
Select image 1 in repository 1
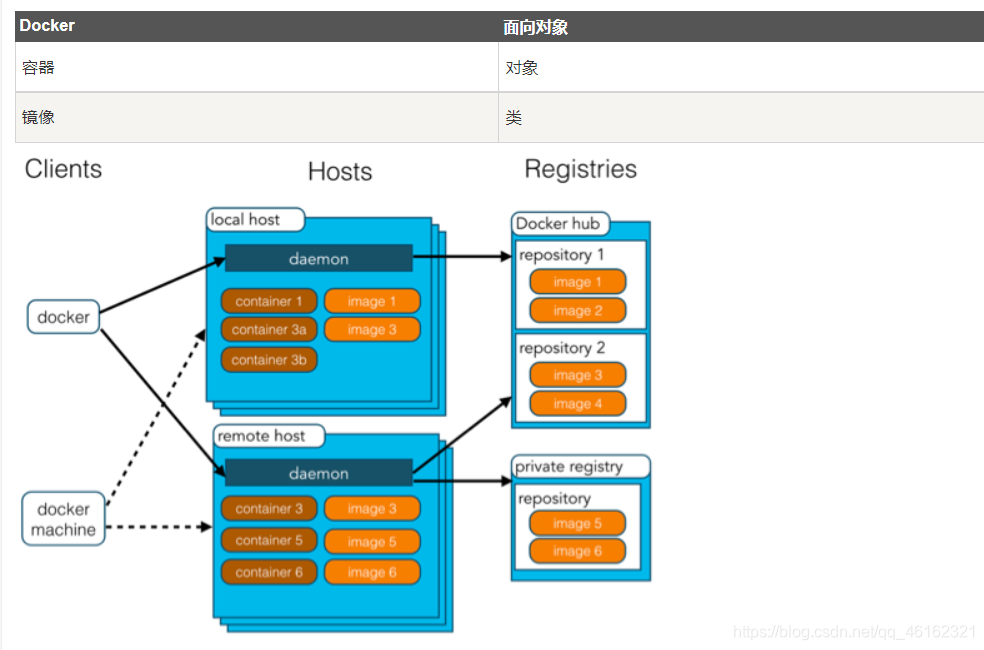578,282
